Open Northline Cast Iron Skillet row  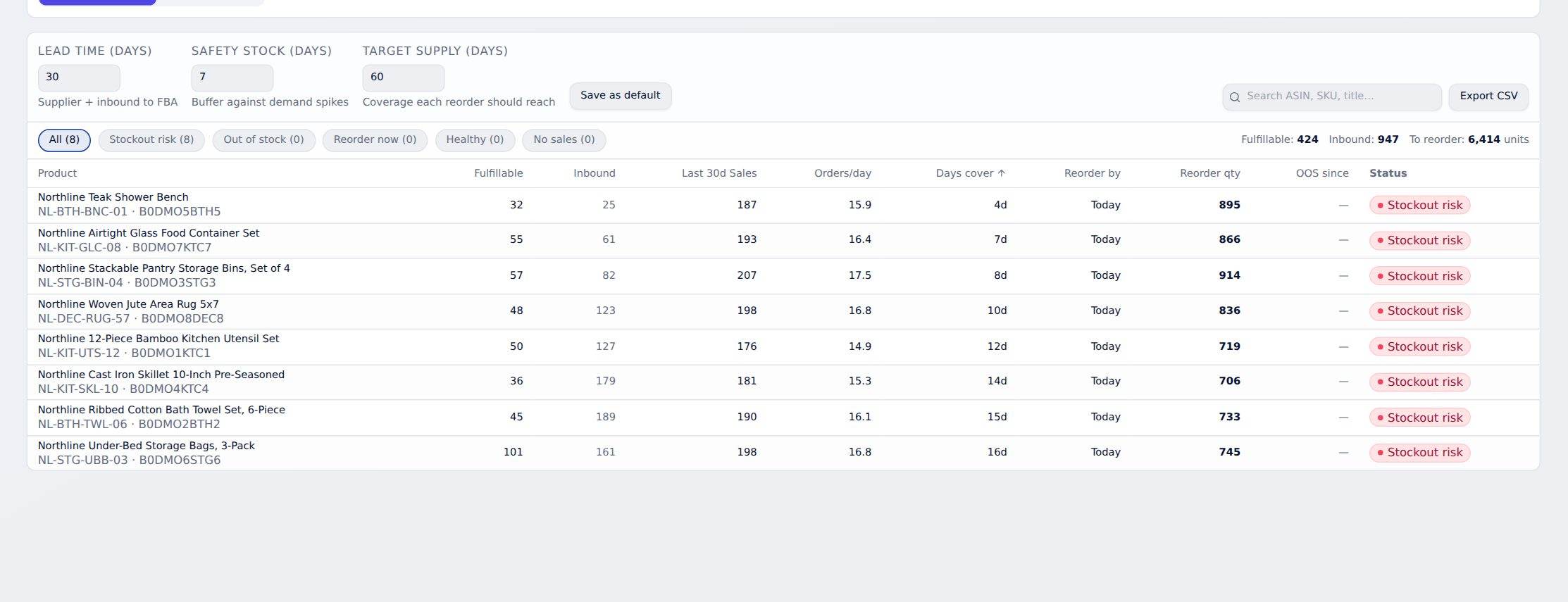[x=783, y=382]
